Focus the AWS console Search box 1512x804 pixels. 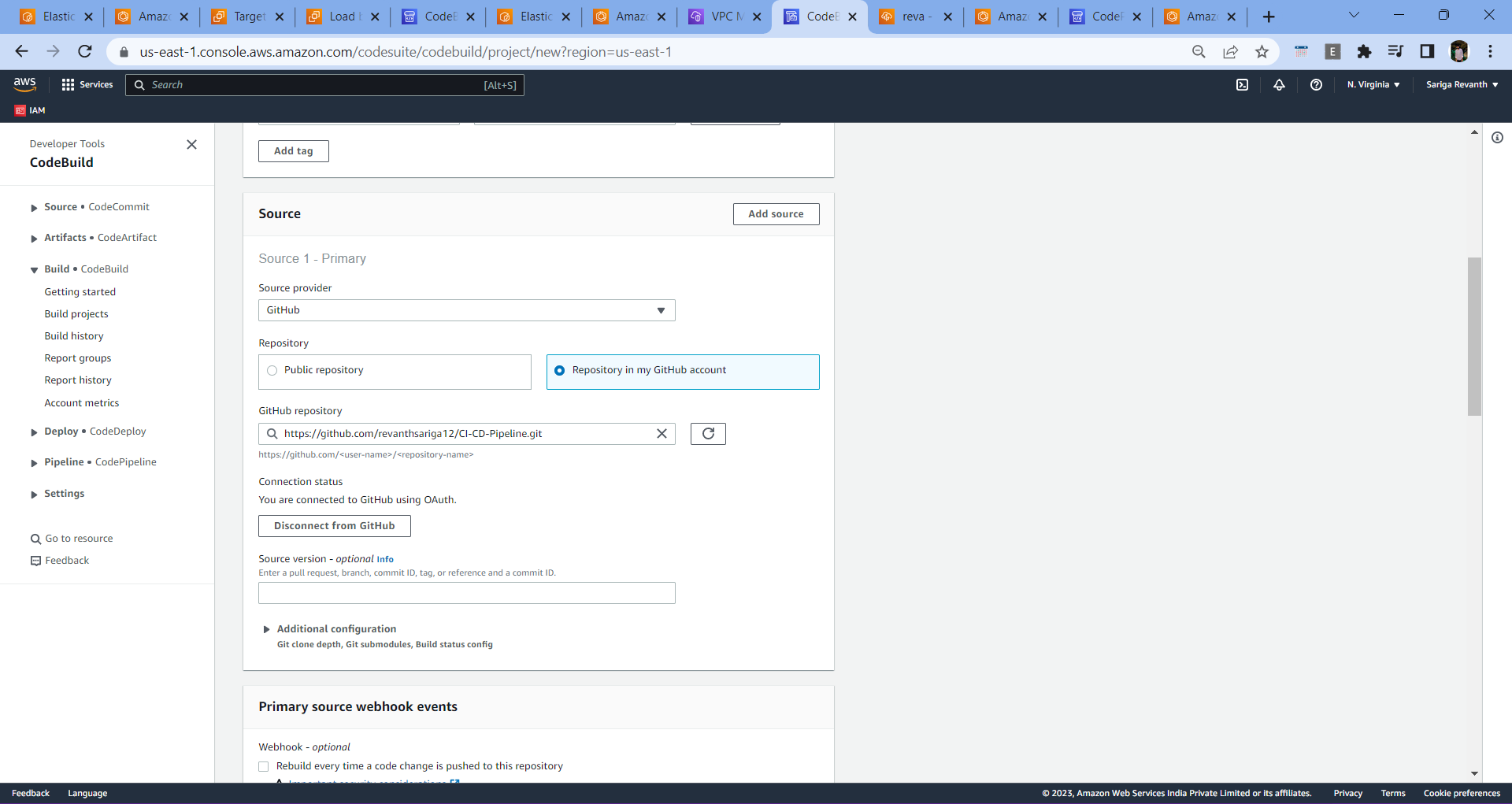tap(324, 85)
